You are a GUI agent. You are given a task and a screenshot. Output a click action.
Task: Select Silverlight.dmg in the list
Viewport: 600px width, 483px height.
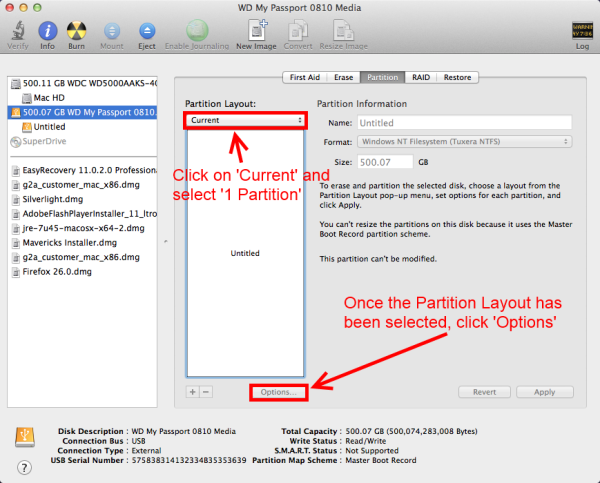pyautogui.click(x=82, y=199)
